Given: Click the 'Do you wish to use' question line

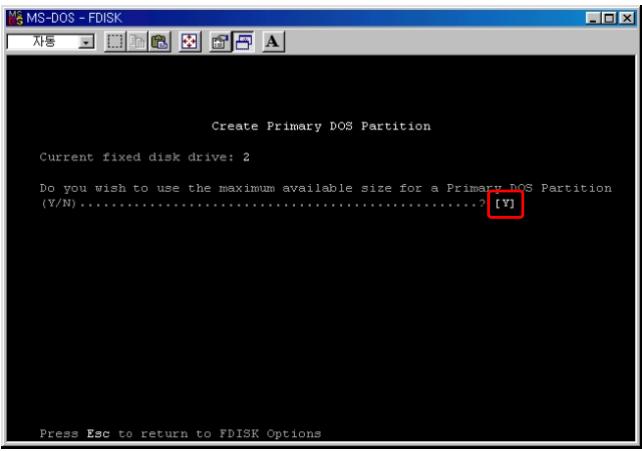Looking at the screenshot, I should click(326, 188).
